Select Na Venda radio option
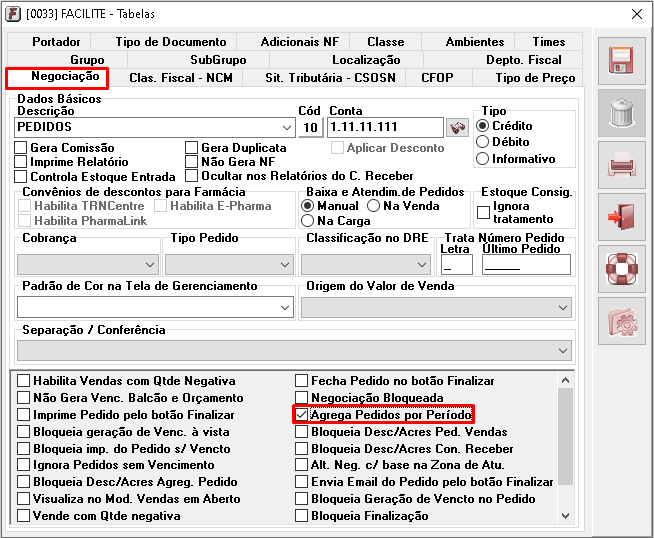The height and width of the screenshot is (538, 654). pyautogui.click(x=373, y=206)
